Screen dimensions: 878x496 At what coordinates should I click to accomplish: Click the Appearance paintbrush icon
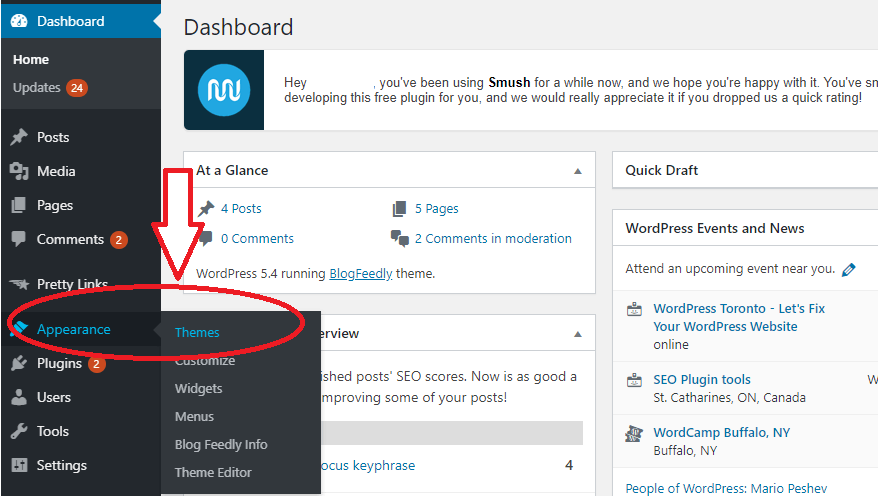pos(19,329)
